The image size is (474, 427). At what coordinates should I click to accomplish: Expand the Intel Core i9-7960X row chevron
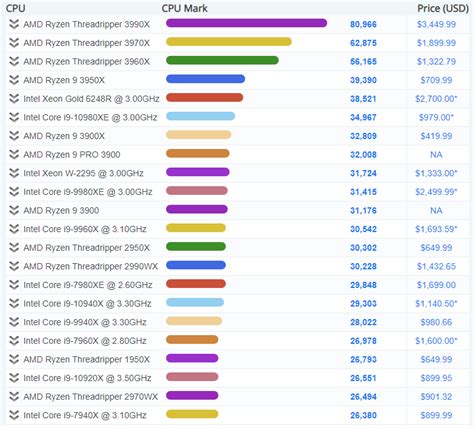coord(14,341)
